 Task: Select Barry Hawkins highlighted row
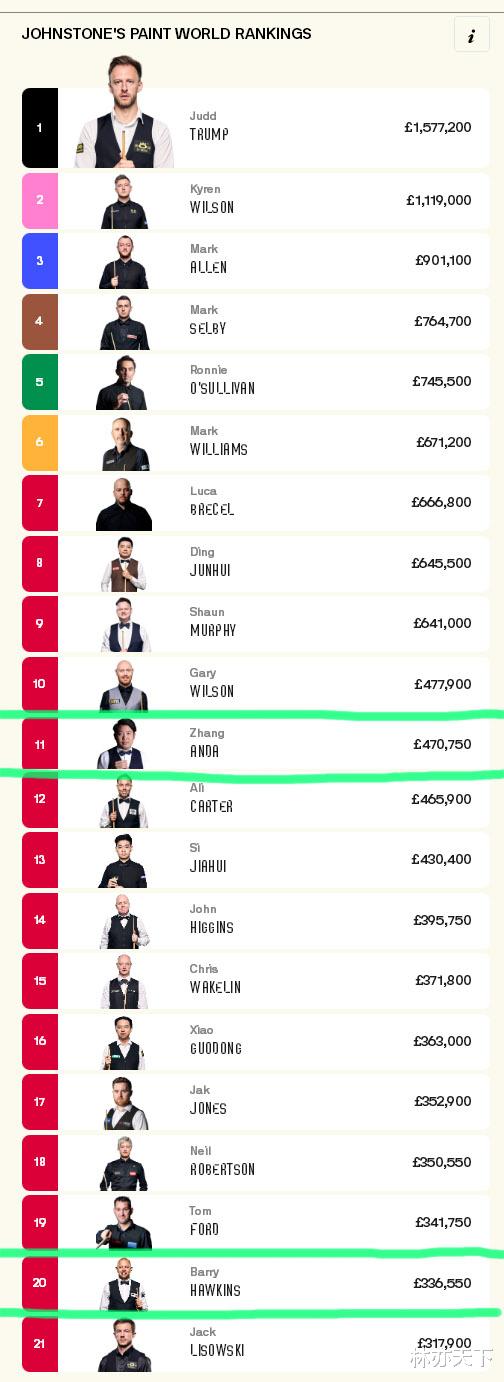click(256, 1283)
